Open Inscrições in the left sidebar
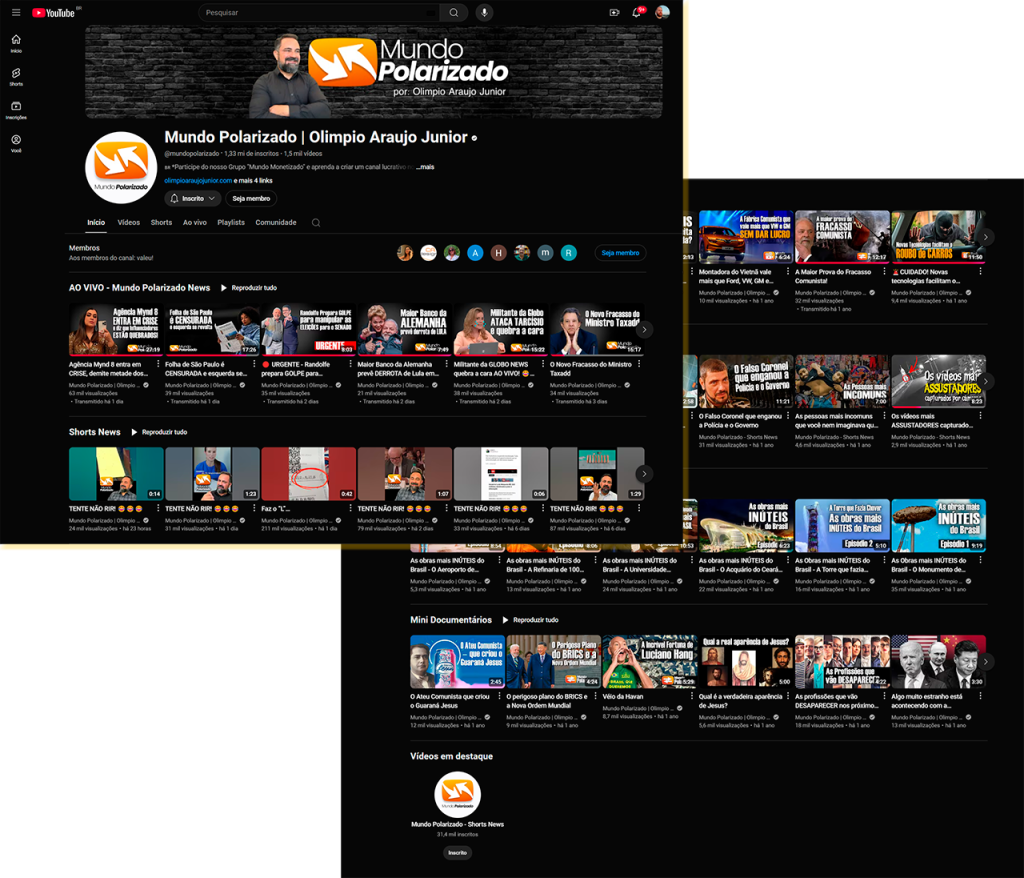Image resolution: width=1024 pixels, height=878 pixels. coord(16,110)
